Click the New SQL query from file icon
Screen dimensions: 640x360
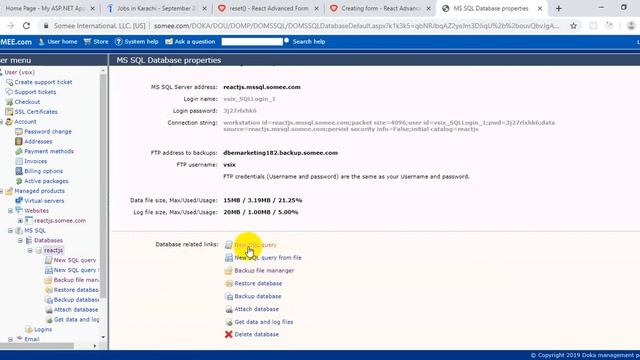229,258
